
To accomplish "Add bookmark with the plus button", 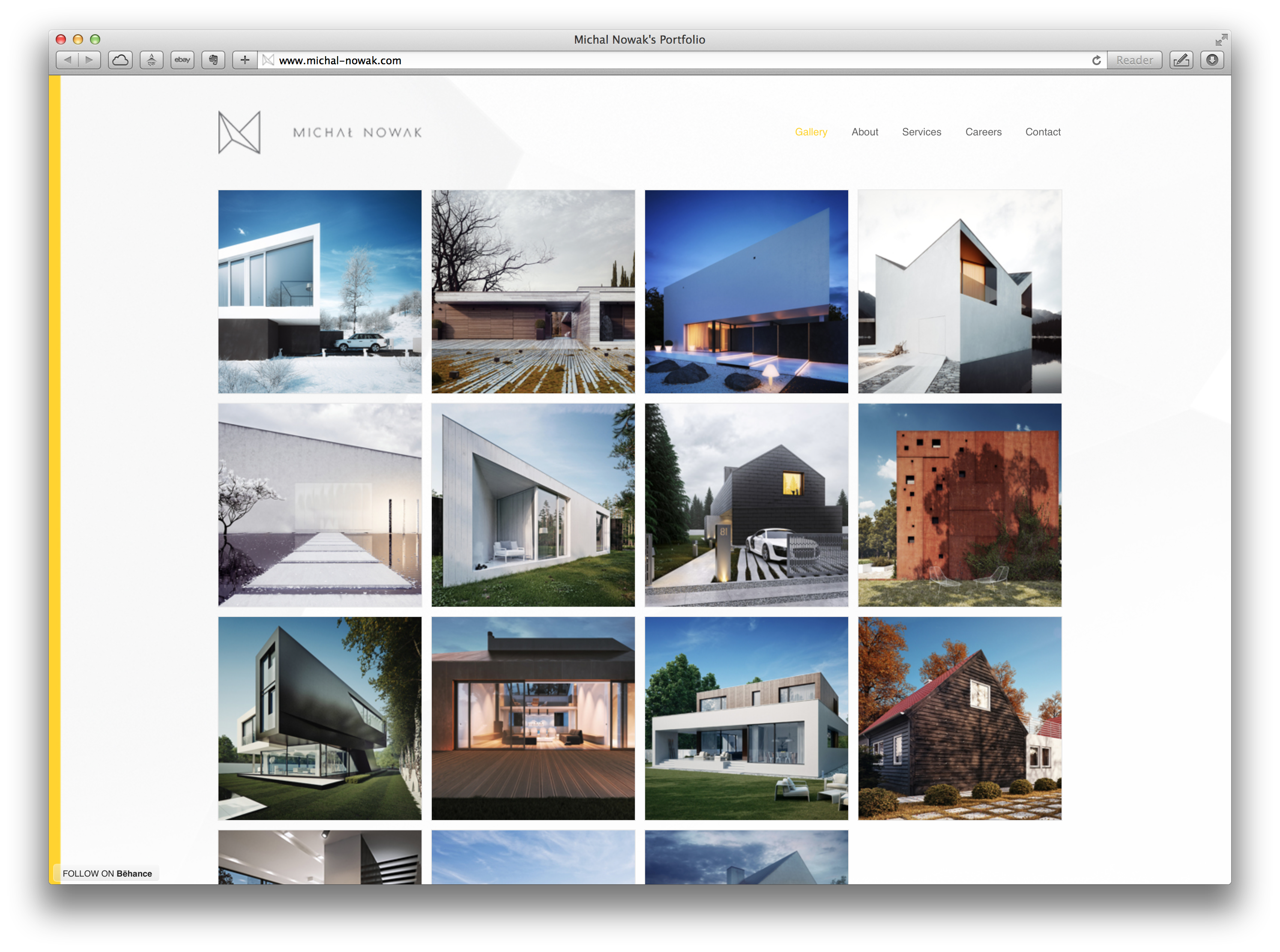I will [x=245, y=60].
